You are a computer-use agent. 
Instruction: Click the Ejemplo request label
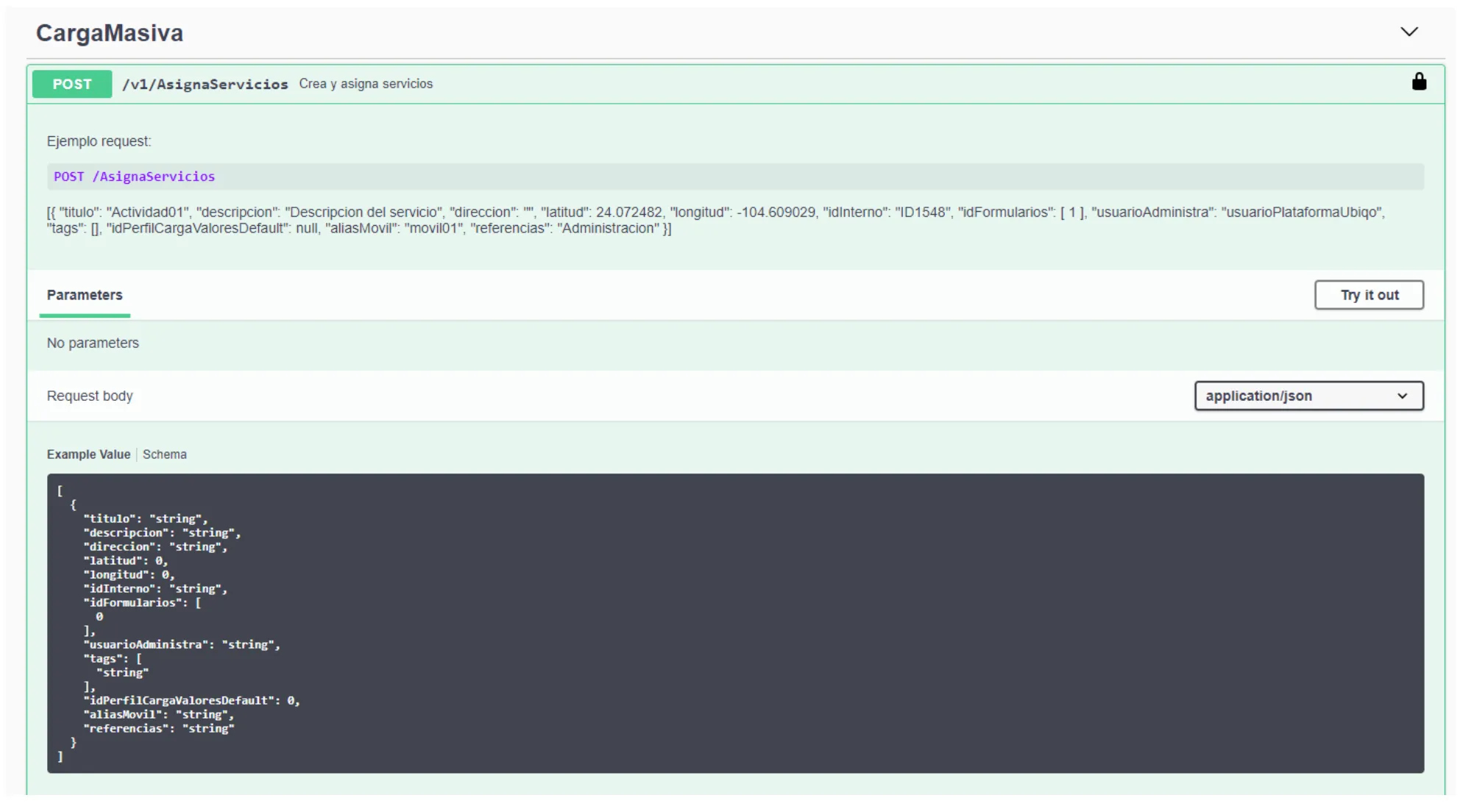click(99, 141)
